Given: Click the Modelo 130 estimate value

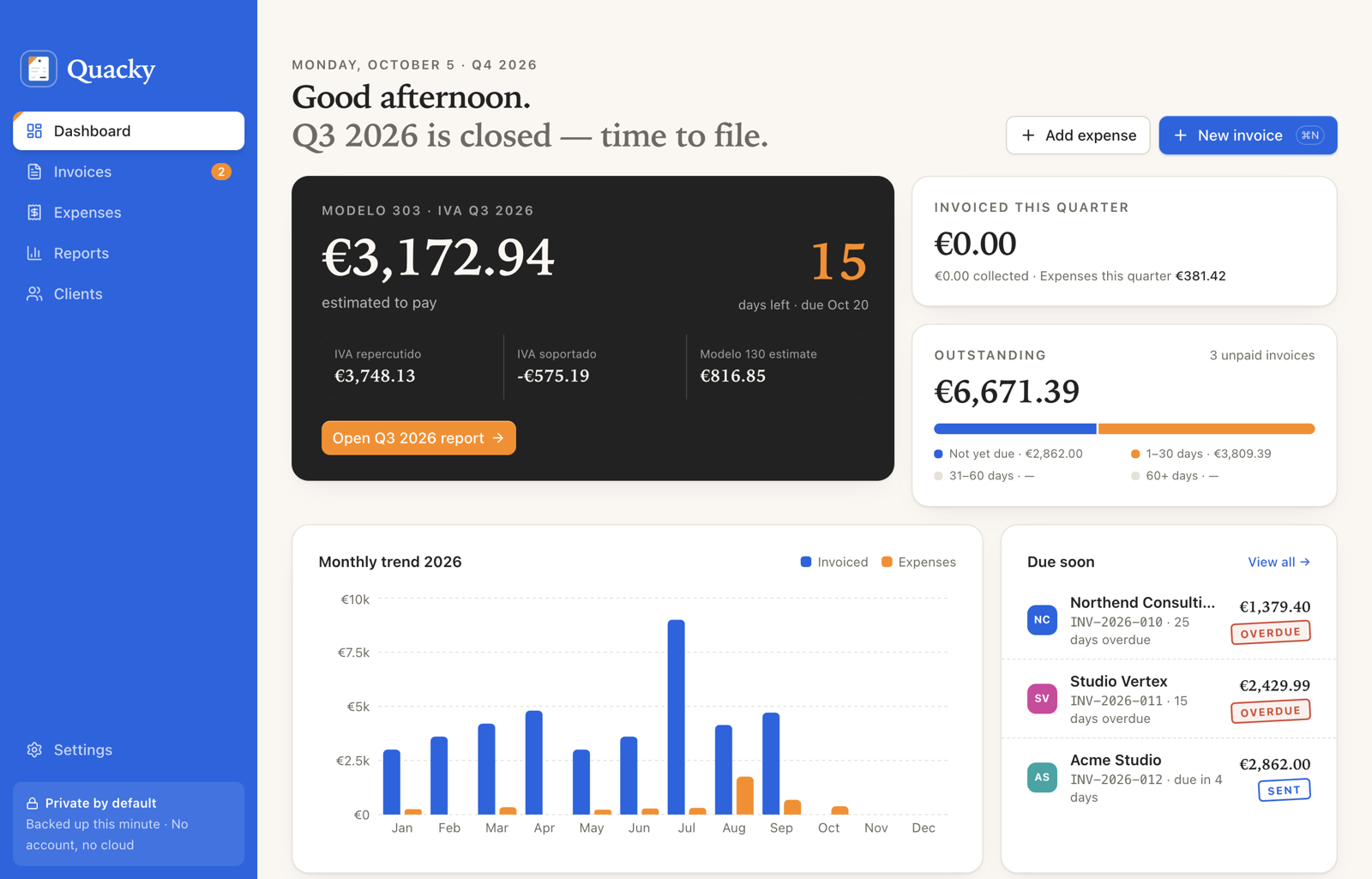Looking at the screenshot, I should coord(733,376).
